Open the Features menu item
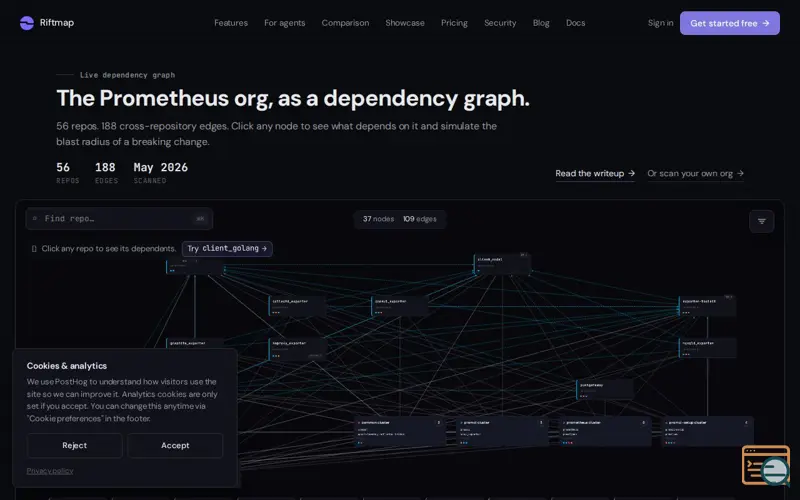Image resolution: width=800 pixels, height=500 pixels. coord(231,23)
